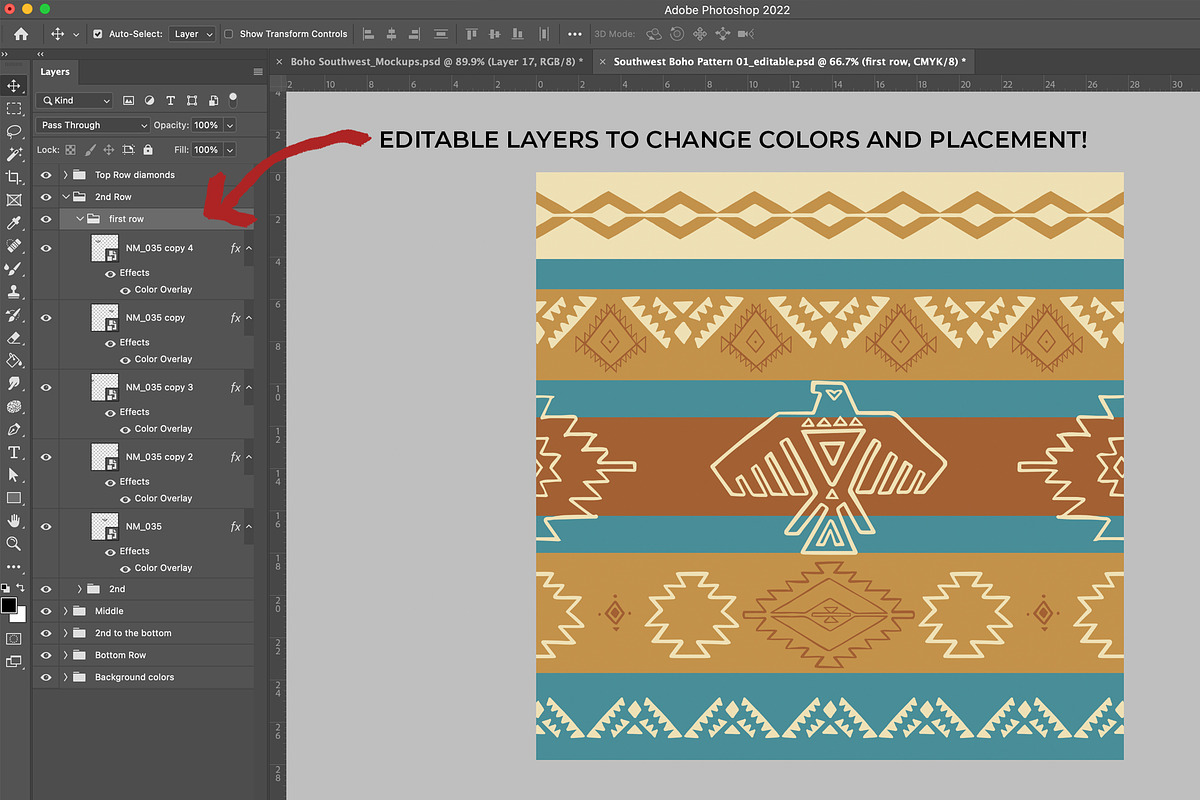Viewport: 1200px width, 800px height.
Task: Open the options bar overflow (three dots)
Action: 575,34
